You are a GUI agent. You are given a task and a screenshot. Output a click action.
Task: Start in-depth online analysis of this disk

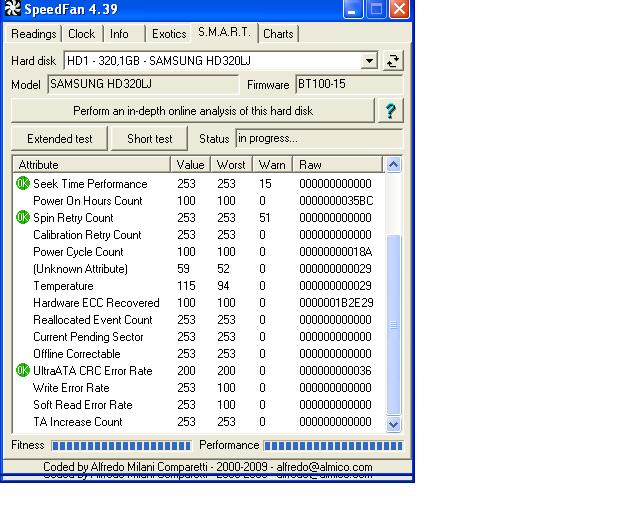pyautogui.click(x=193, y=111)
